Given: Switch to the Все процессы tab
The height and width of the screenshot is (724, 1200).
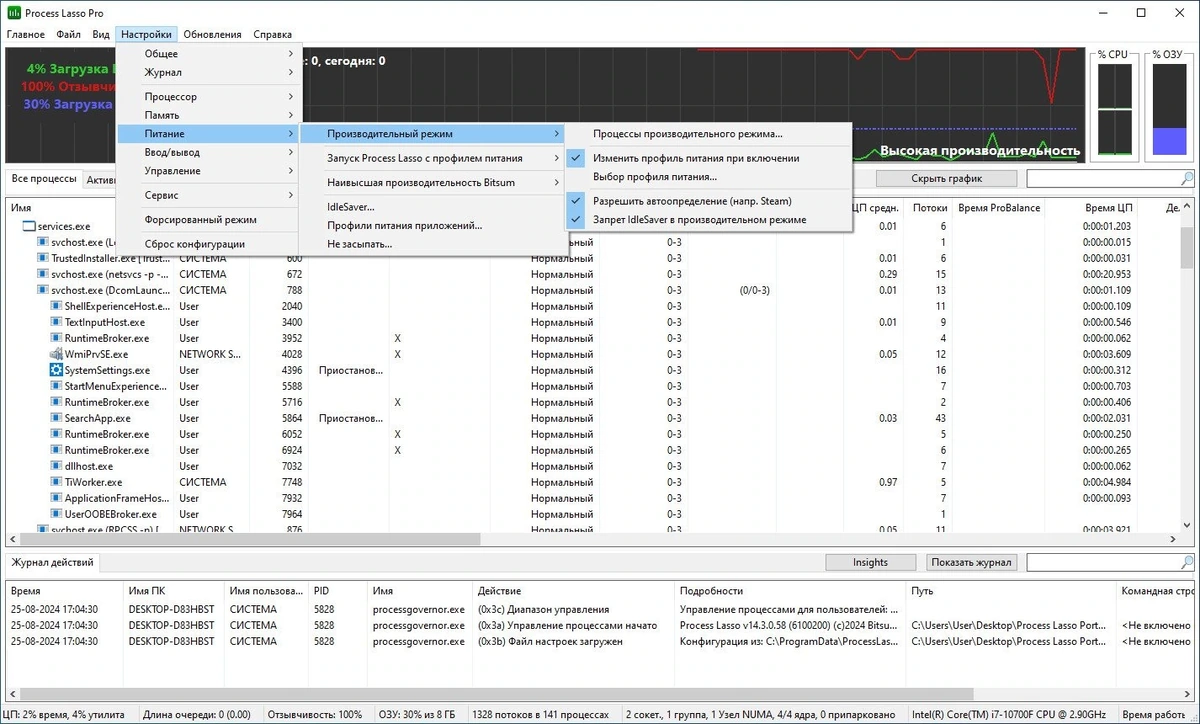Looking at the screenshot, I should click(x=43, y=178).
